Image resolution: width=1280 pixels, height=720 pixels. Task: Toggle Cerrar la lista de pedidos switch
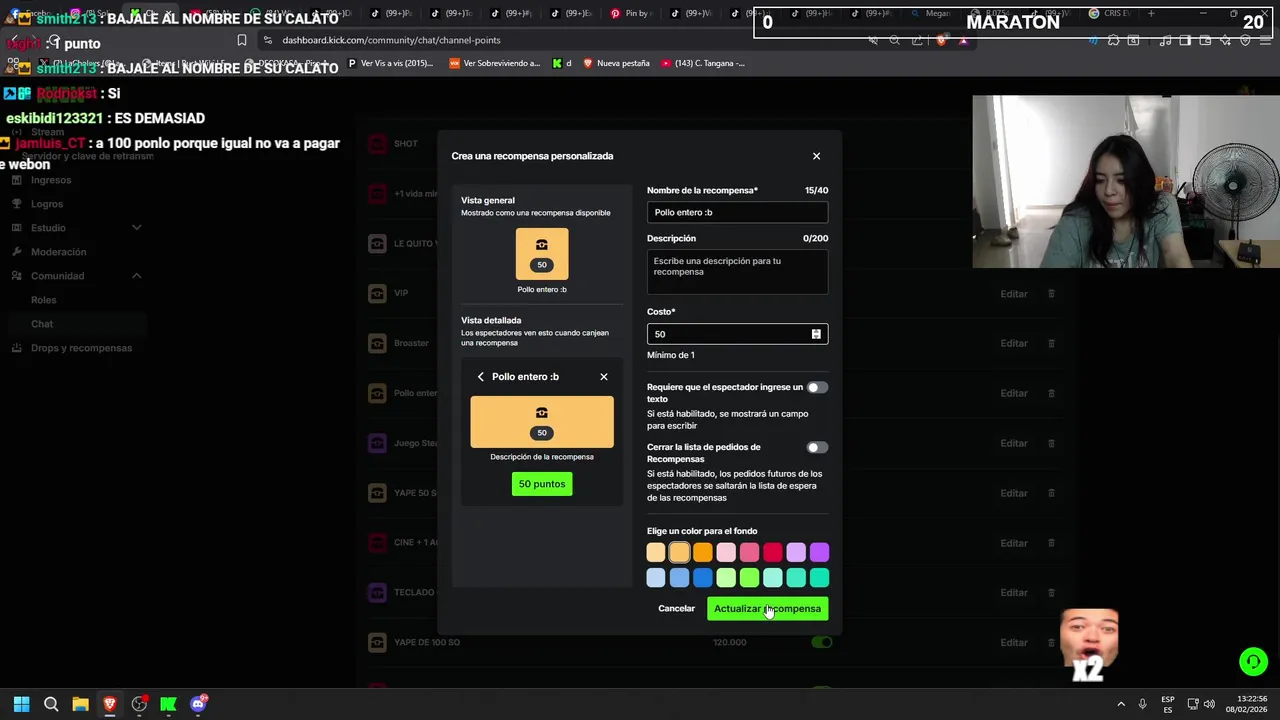pyautogui.click(x=817, y=448)
